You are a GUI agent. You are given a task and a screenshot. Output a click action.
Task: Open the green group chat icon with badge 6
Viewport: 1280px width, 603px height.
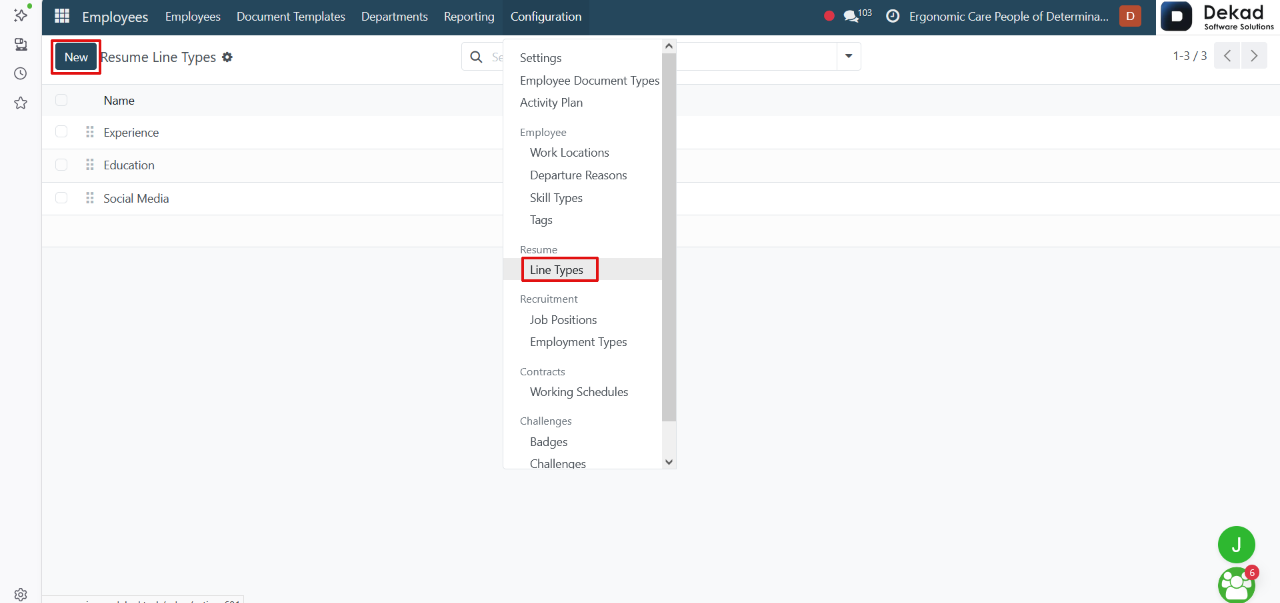coord(1237,584)
